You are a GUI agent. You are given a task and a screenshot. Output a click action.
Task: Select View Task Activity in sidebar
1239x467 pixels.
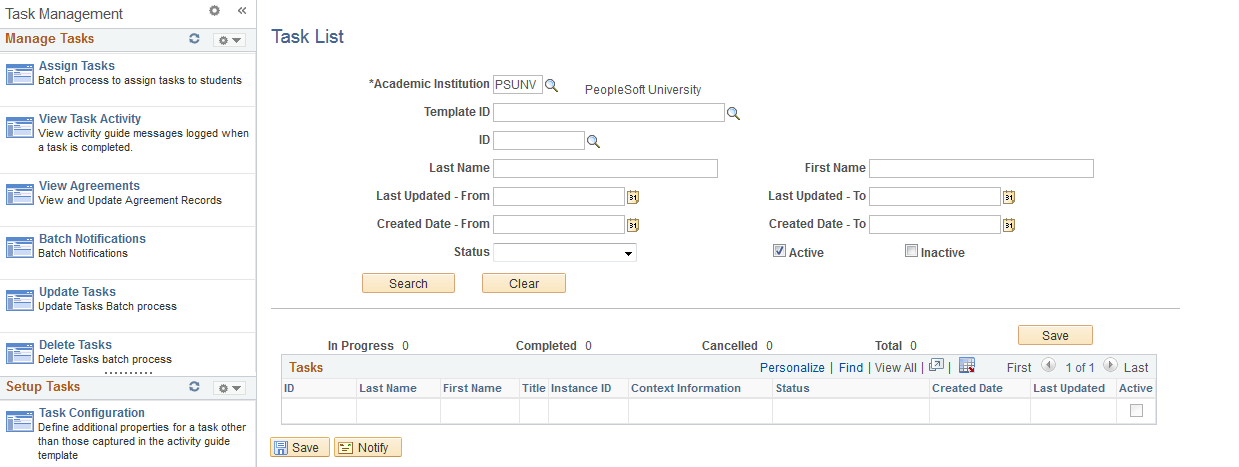tap(90, 119)
